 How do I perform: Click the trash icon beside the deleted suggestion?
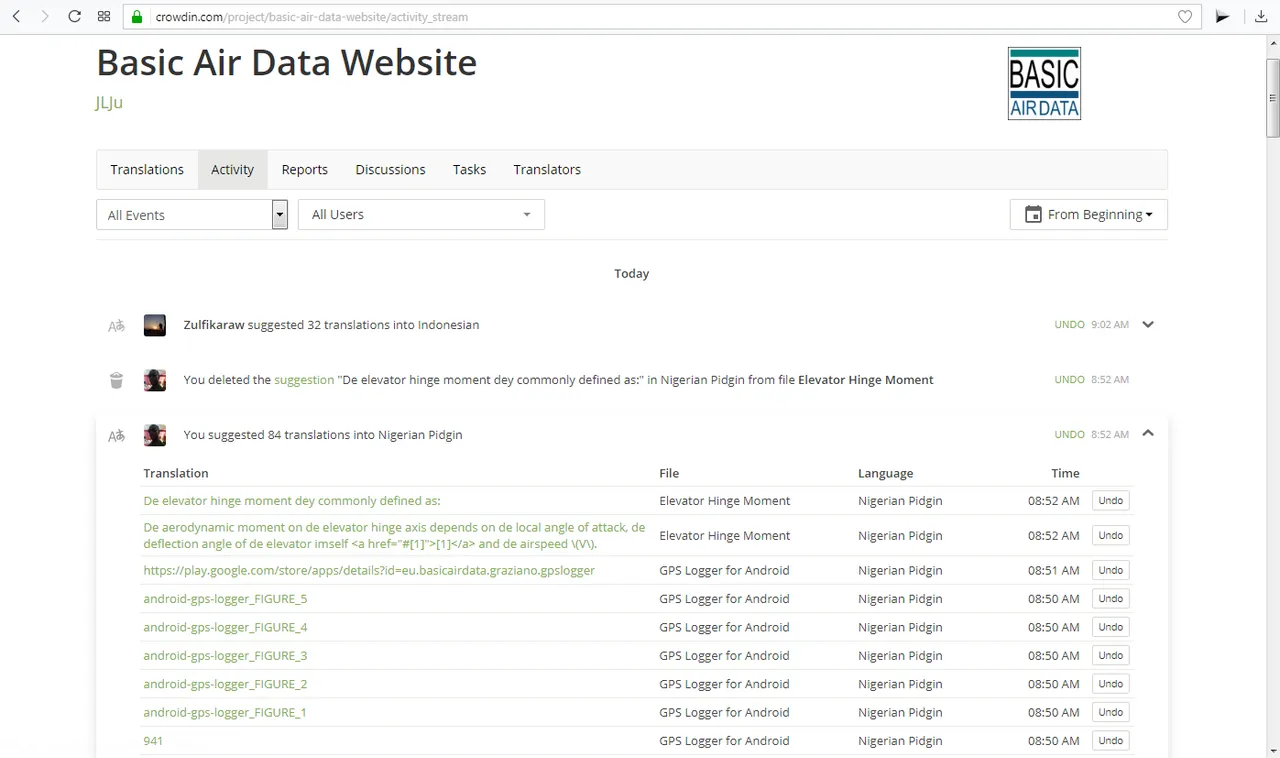coord(116,380)
